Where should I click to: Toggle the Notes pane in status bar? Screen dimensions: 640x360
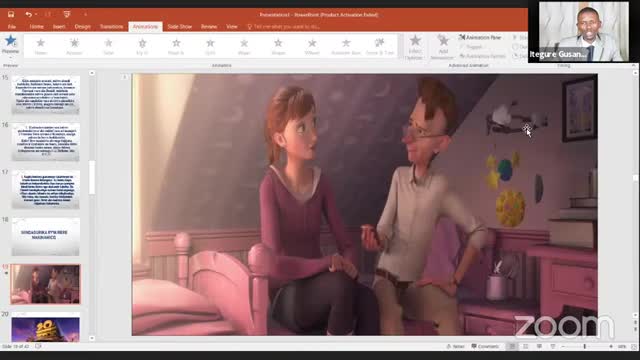click(x=456, y=346)
